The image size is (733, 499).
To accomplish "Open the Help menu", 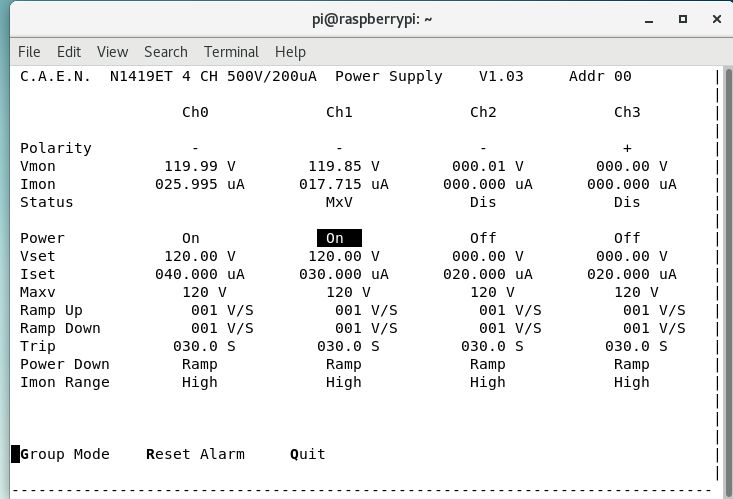I will pyautogui.click(x=290, y=51).
